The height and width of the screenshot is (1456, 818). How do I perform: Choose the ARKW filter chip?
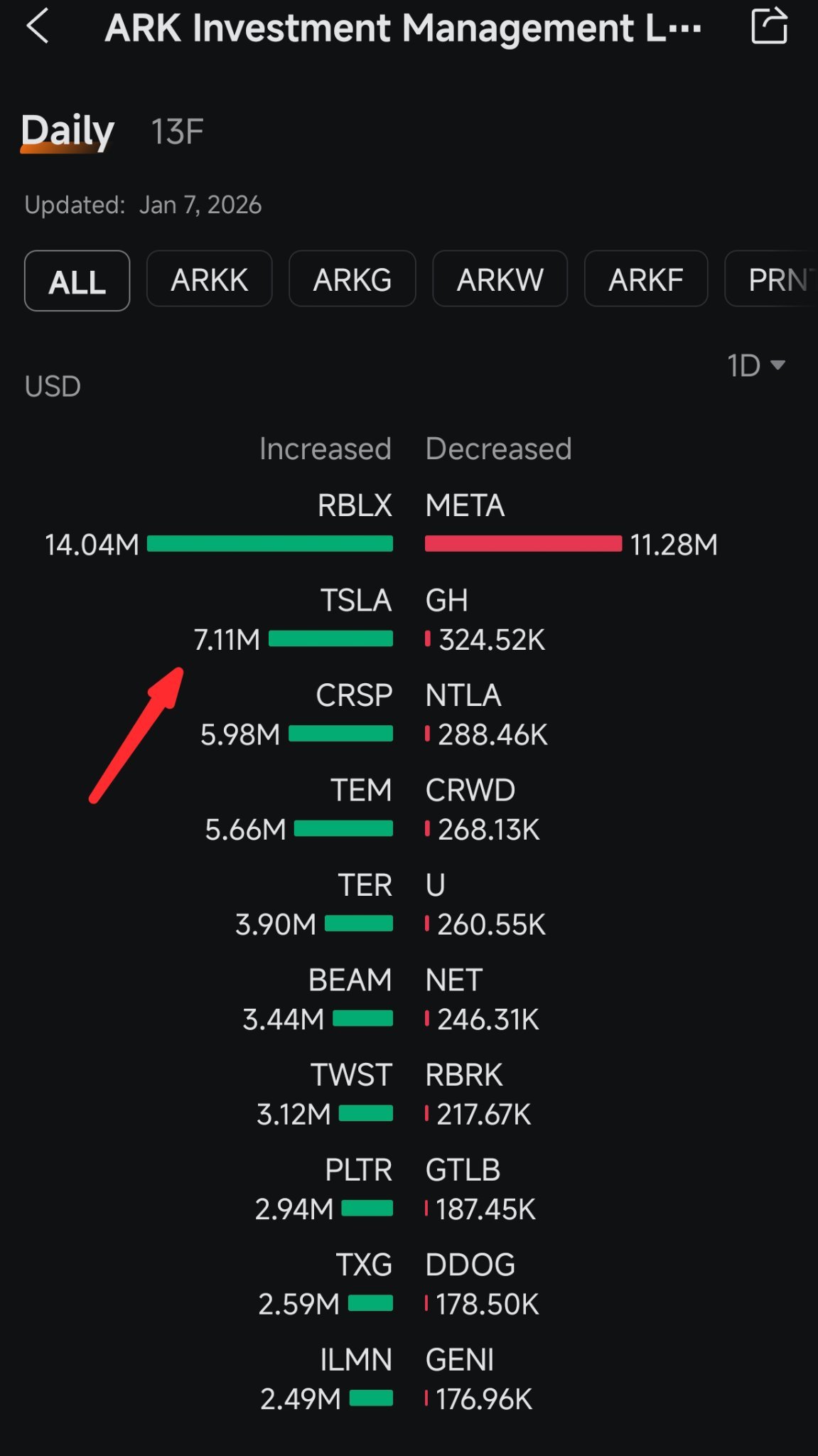click(500, 279)
